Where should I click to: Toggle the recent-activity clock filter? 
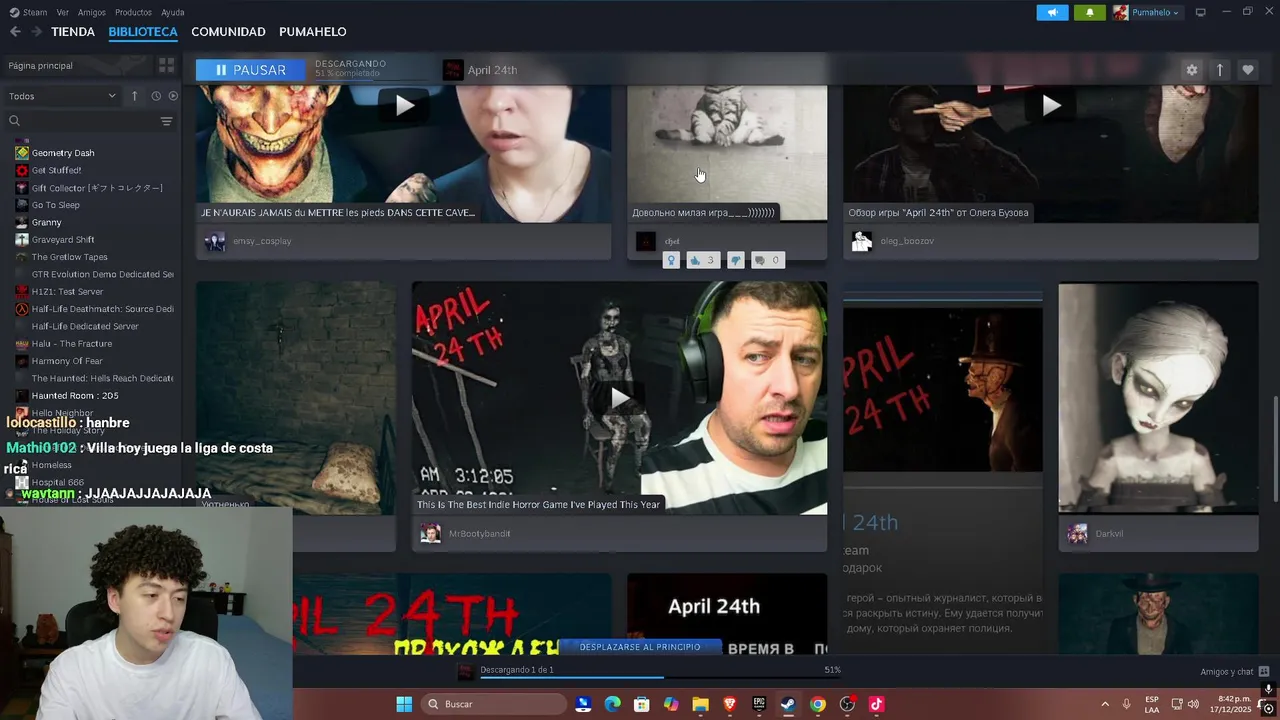click(x=156, y=96)
